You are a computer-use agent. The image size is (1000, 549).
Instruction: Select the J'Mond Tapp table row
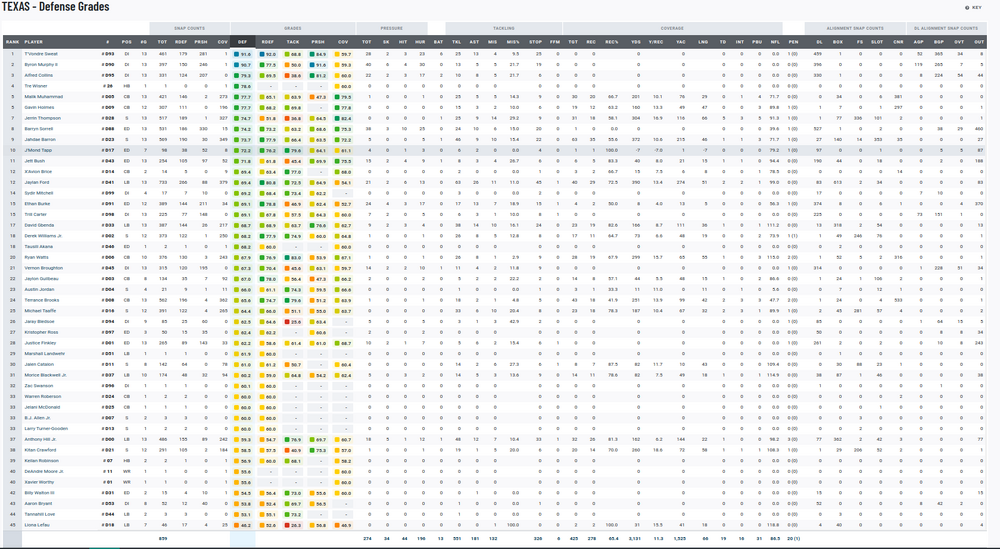pos(500,150)
